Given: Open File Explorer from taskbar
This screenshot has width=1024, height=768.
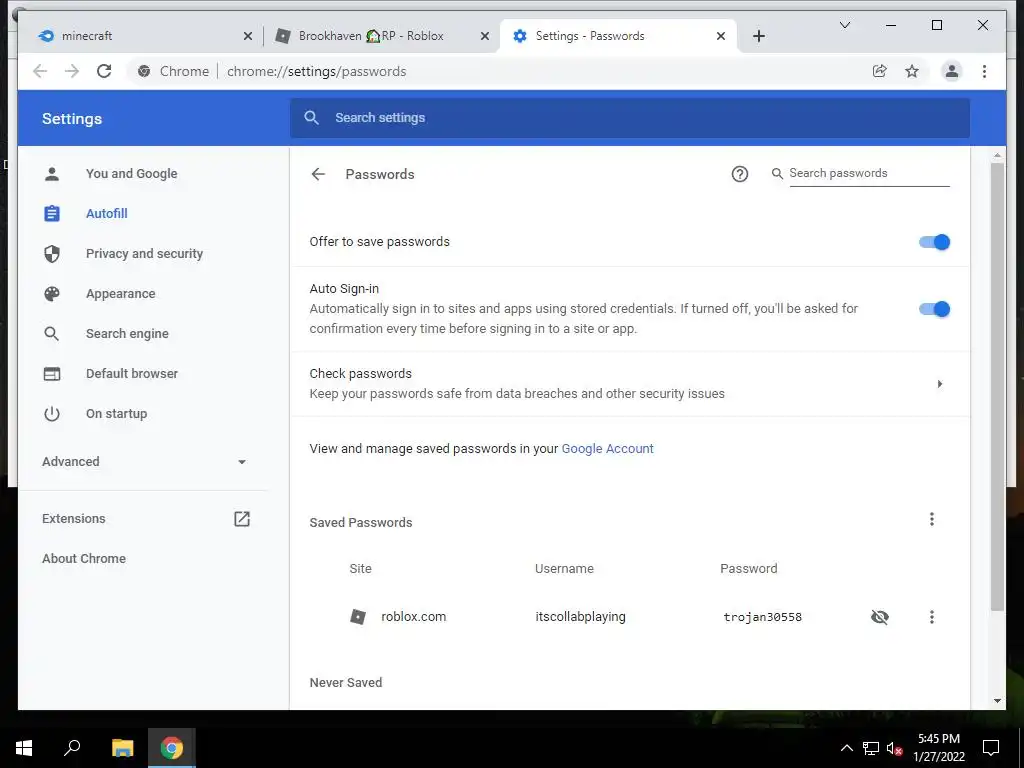Looking at the screenshot, I should [122, 748].
